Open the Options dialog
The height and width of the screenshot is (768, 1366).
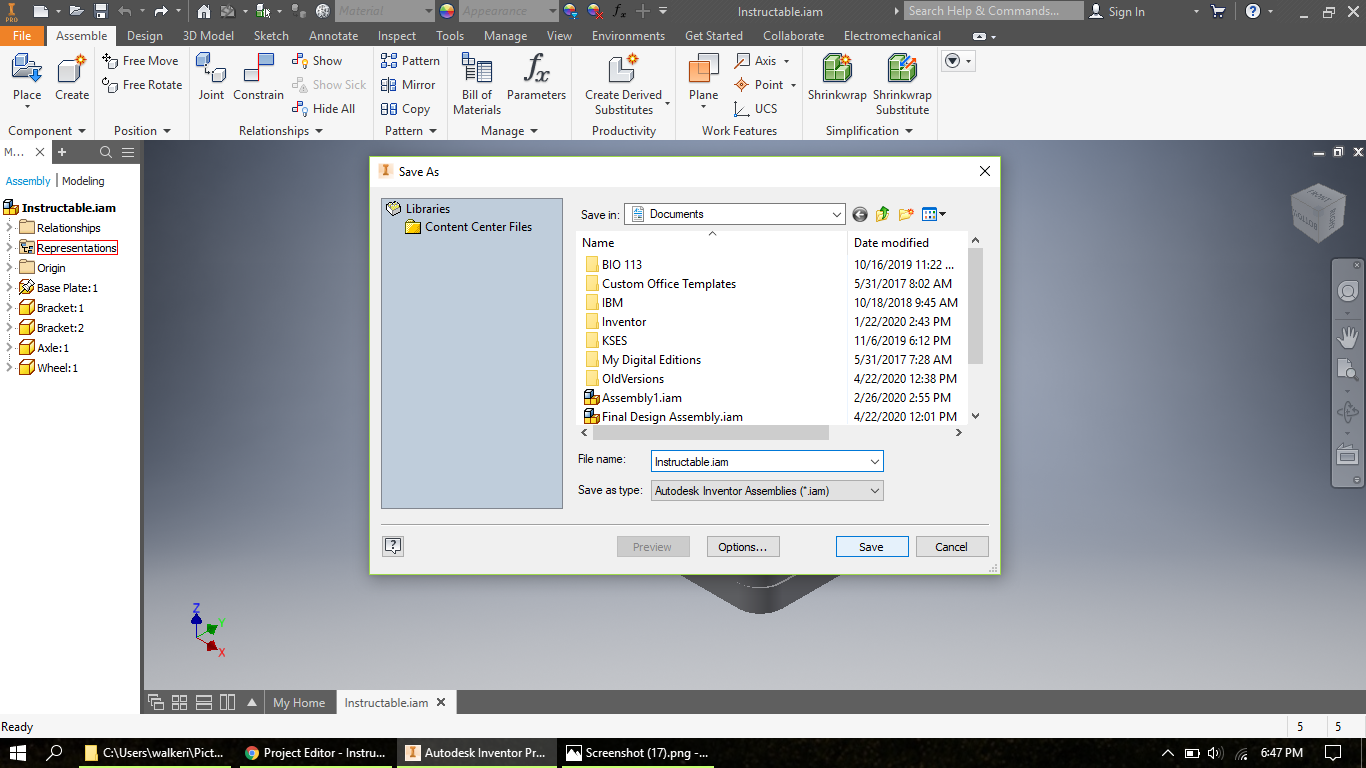click(743, 546)
